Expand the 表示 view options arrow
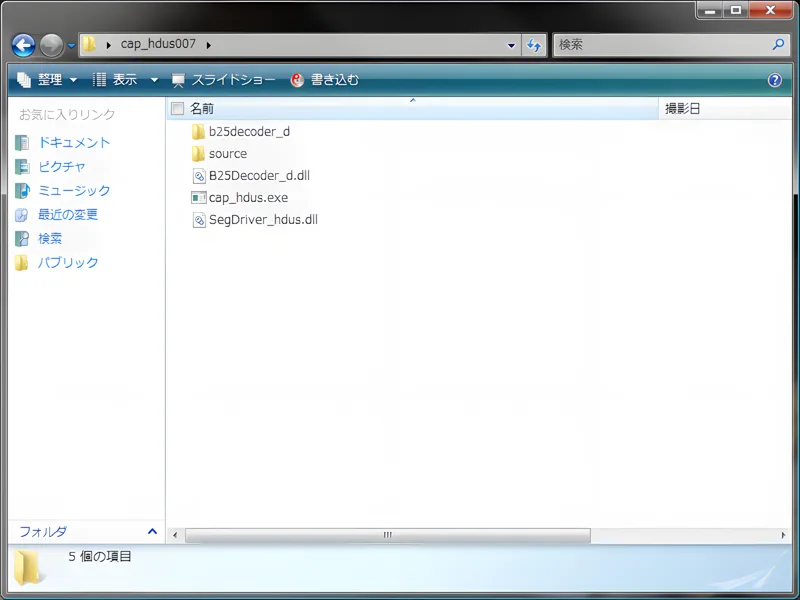Screen dimensions: 800x600 [154, 80]
